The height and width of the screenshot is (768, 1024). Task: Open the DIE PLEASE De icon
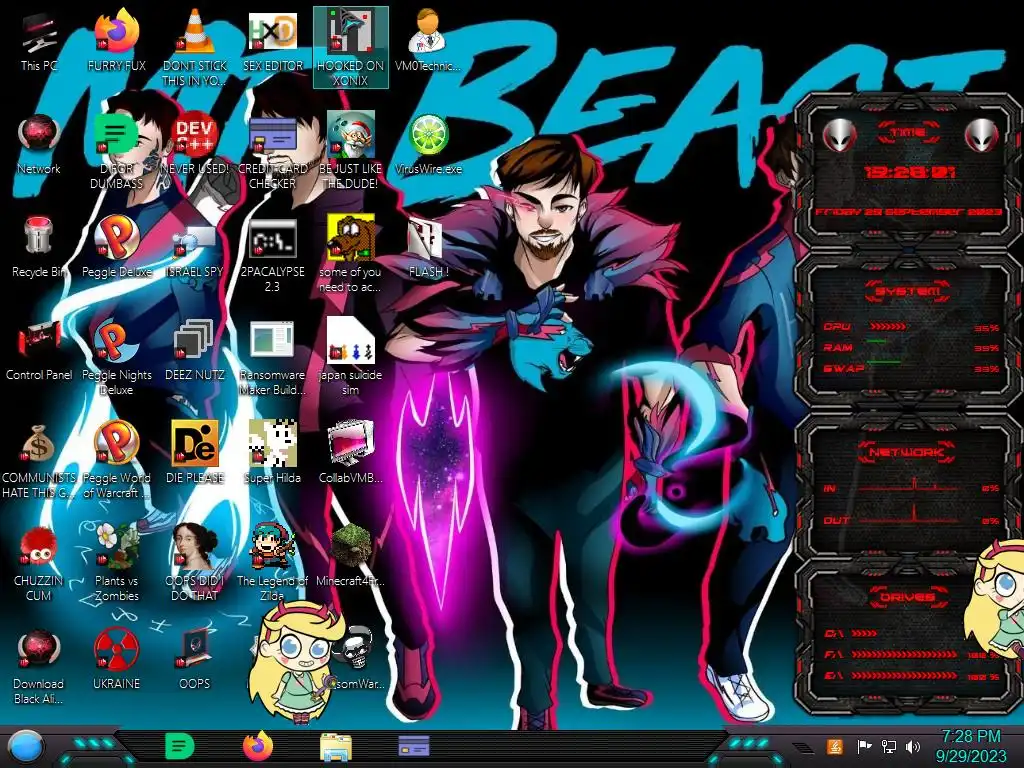coord(195,453)
